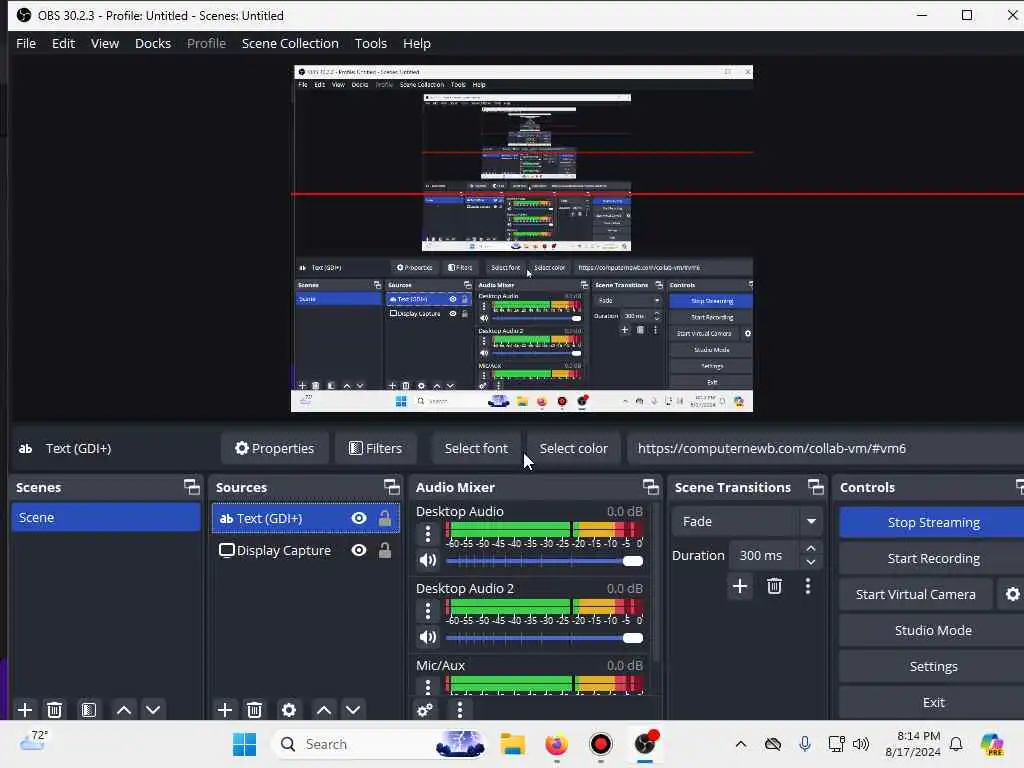Open the File menu
This screenshot has height=768, width=1024.
click(26, 43)
